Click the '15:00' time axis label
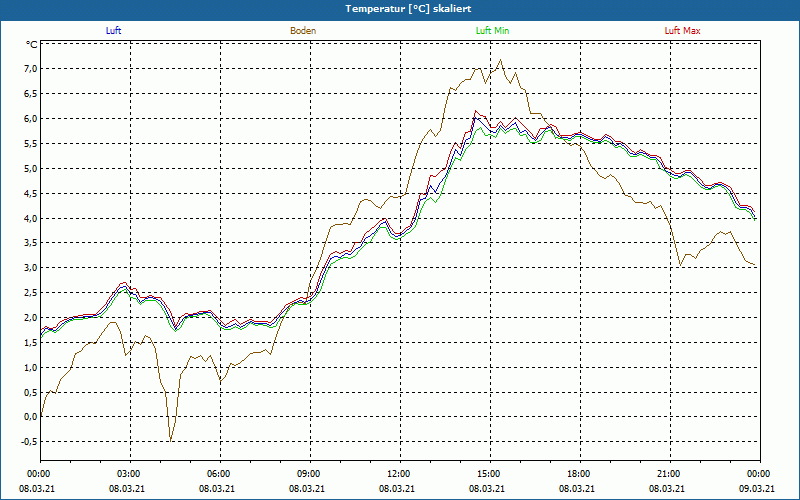 click(490, 474)
